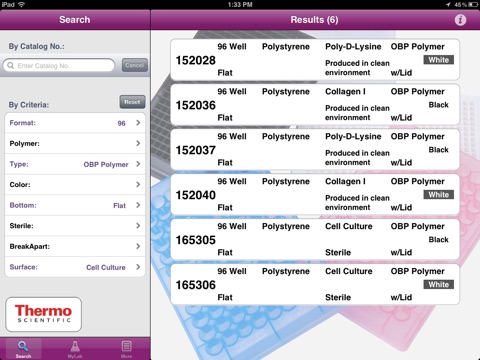Open result catalog number 152040

pyautogui.click(x=196, y=195)
